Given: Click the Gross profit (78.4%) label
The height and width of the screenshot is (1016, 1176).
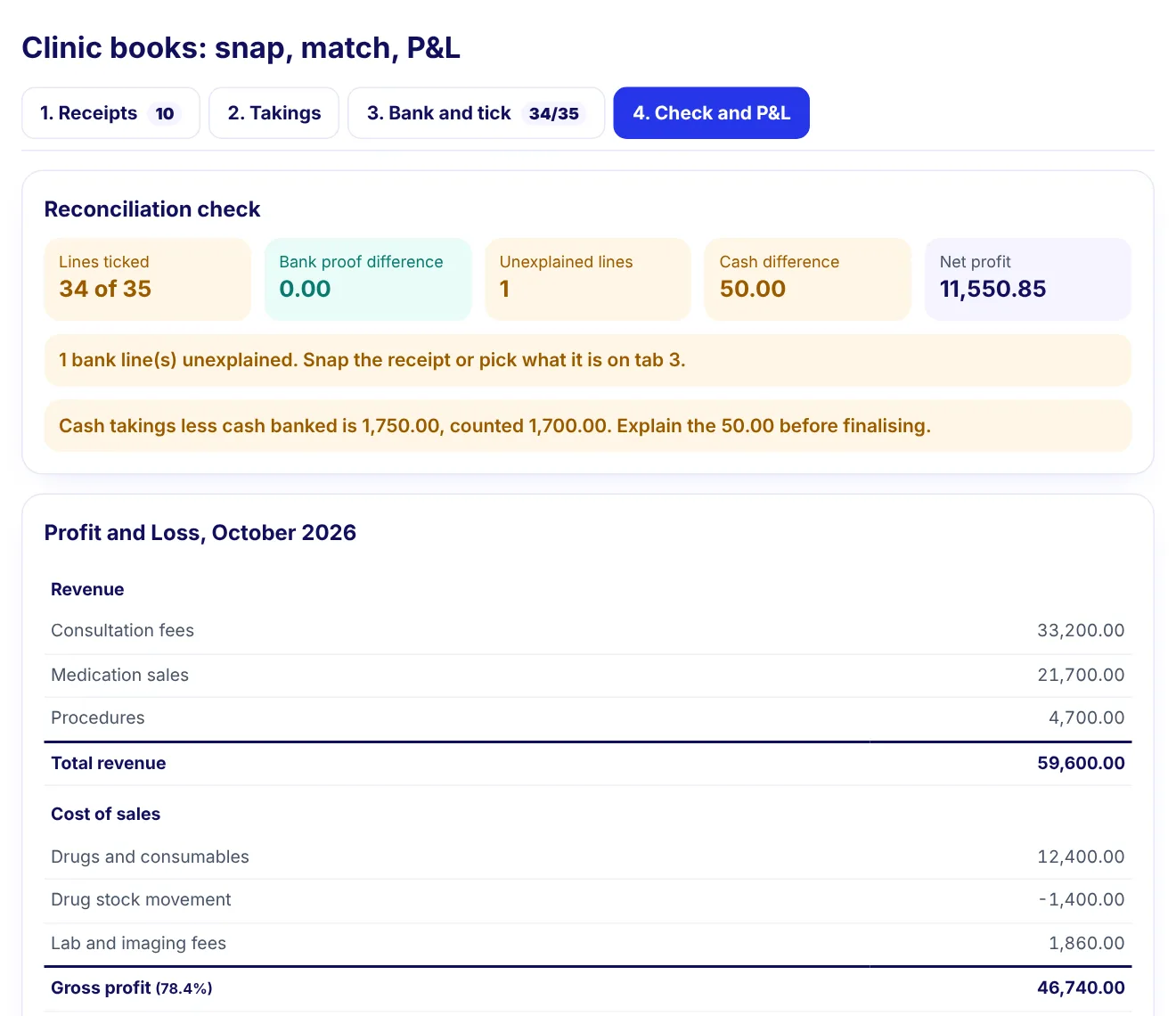Looking at the screenshot, I should 132,988.
